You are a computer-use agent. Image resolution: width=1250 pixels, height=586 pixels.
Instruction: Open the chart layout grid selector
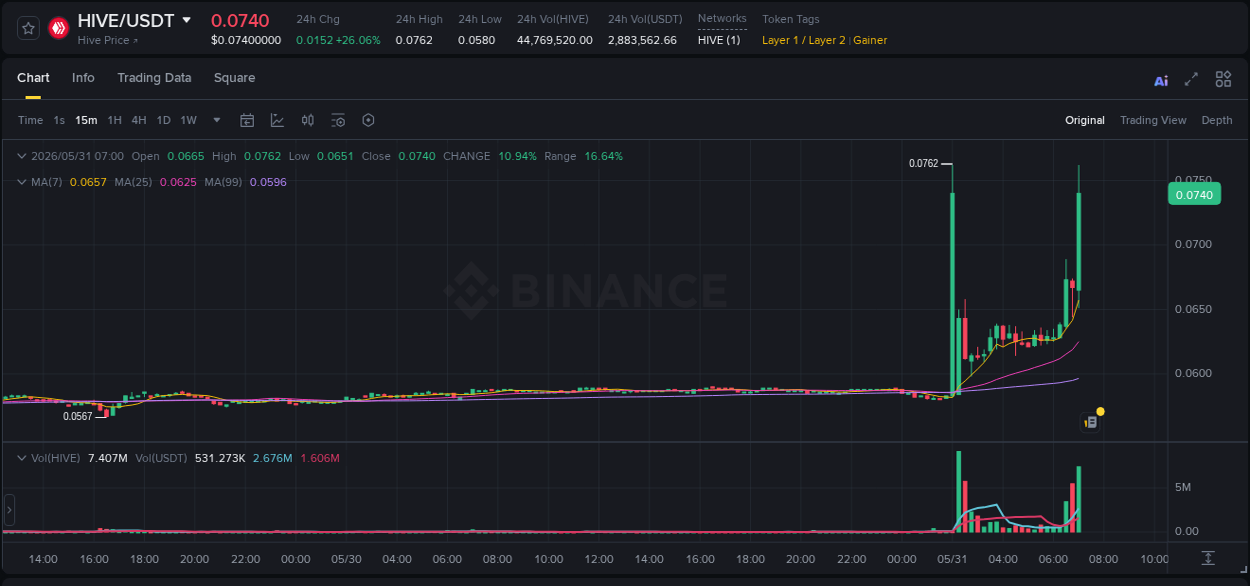[1223, 79]
